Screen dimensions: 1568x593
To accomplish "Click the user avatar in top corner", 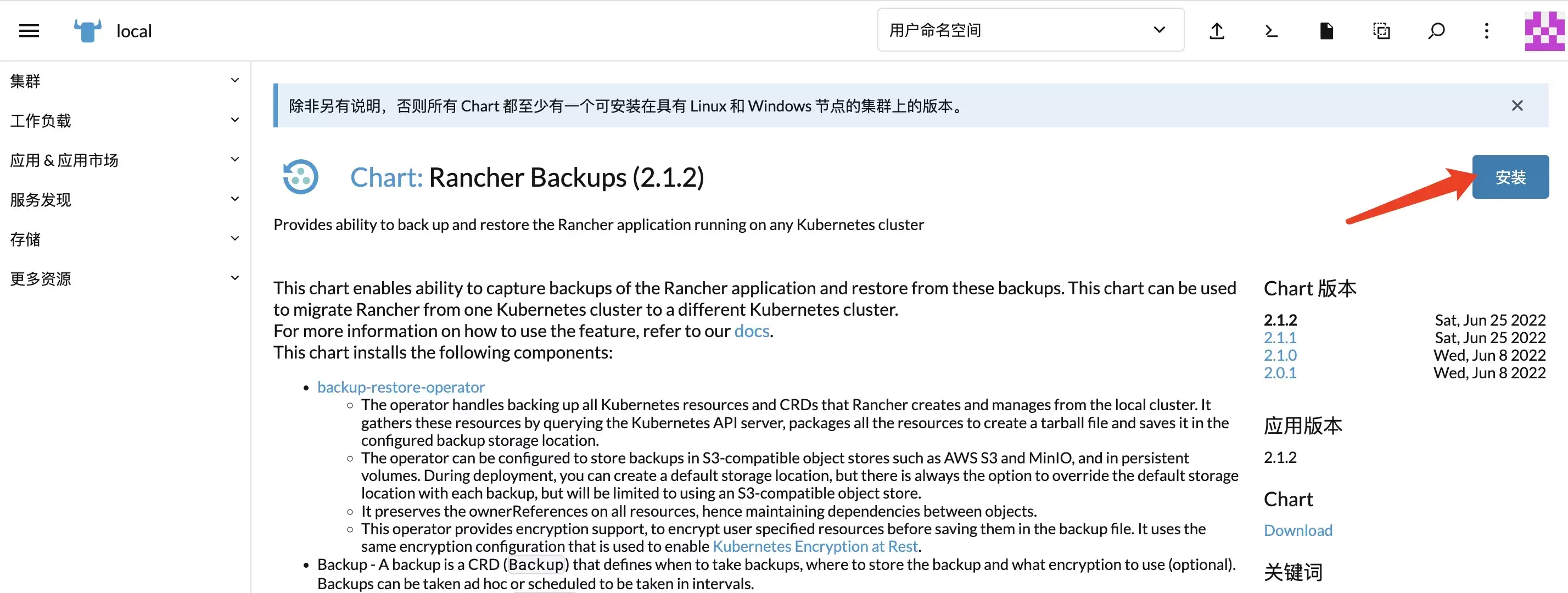I will 1544,30.
